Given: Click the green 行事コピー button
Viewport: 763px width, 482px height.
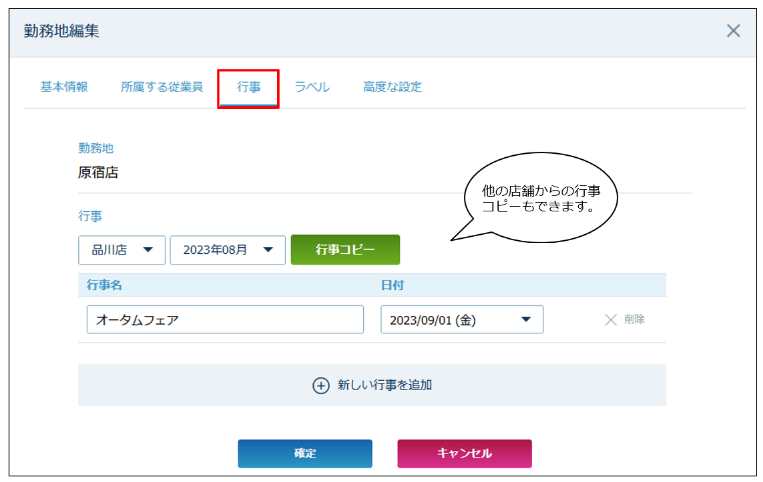Looking at the screenshot, I should (345, 250).
